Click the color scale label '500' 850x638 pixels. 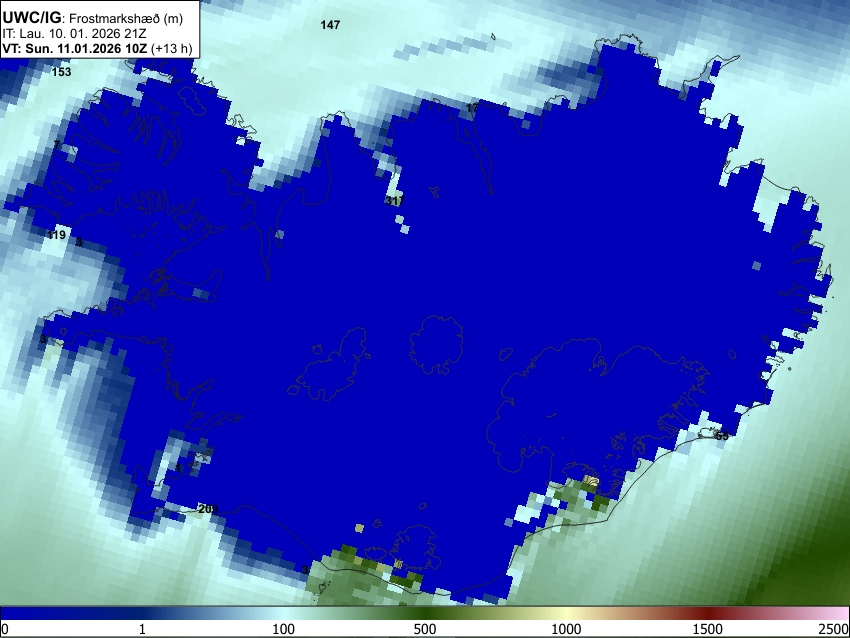tap(425, 629)
